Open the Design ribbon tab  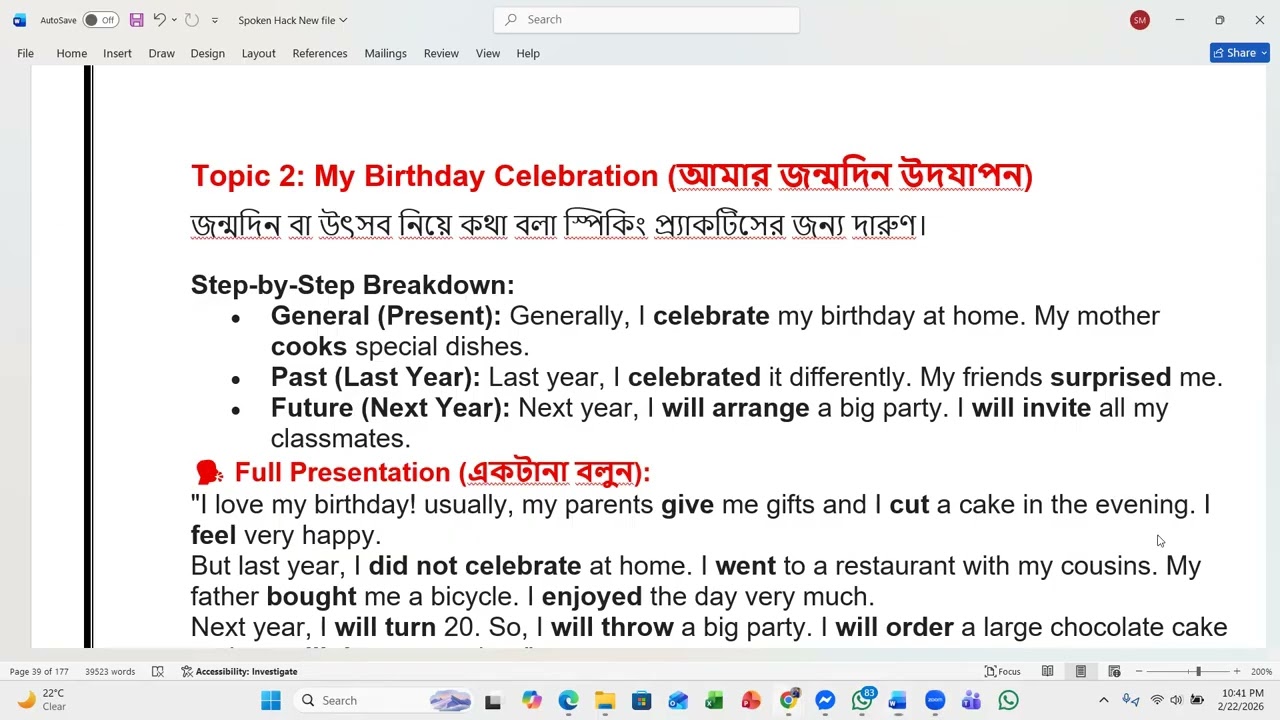click(207, 53)
